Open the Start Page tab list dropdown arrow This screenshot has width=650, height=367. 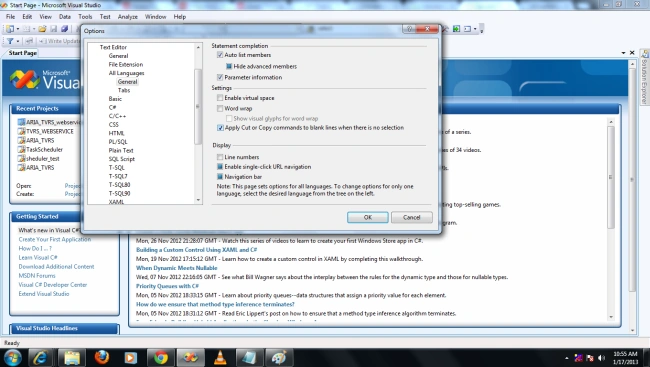click(623, 53)
